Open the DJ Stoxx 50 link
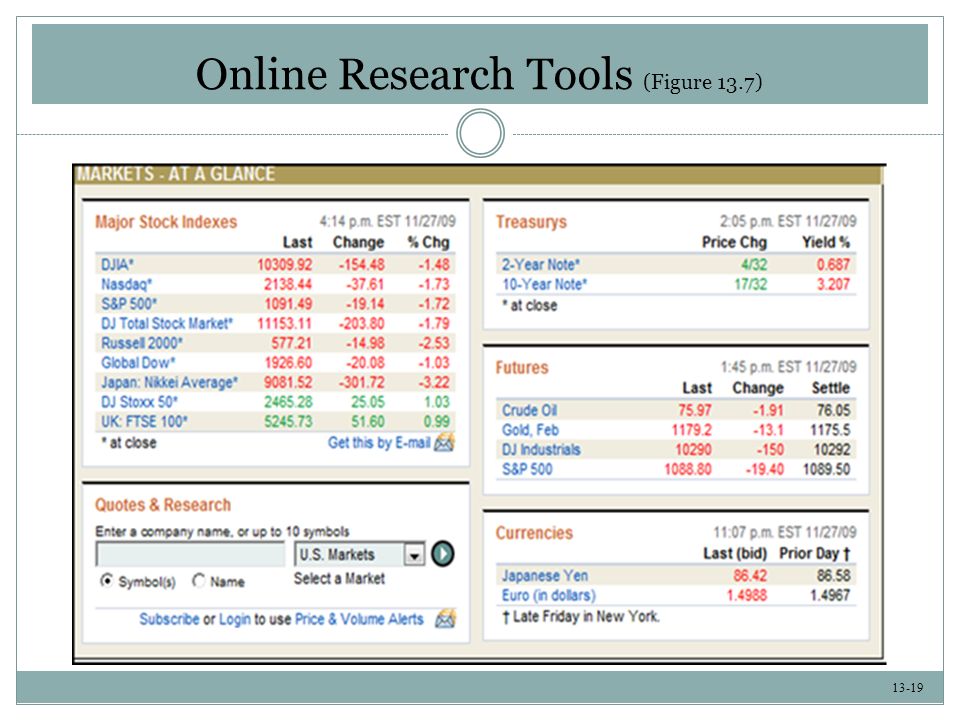Screen dimensions: 960x720 pyautogui.click(x=140, y=402)
